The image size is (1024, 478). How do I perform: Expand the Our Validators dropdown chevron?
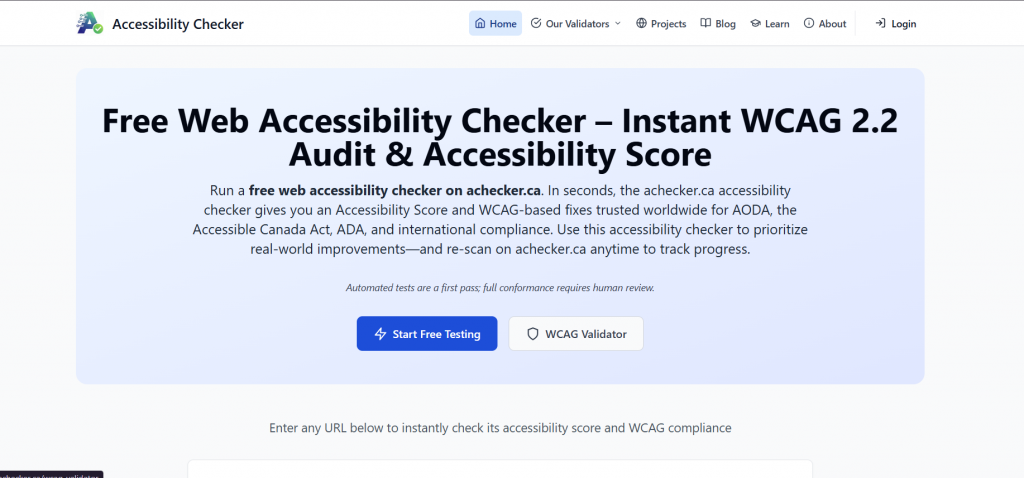point(618,23)
